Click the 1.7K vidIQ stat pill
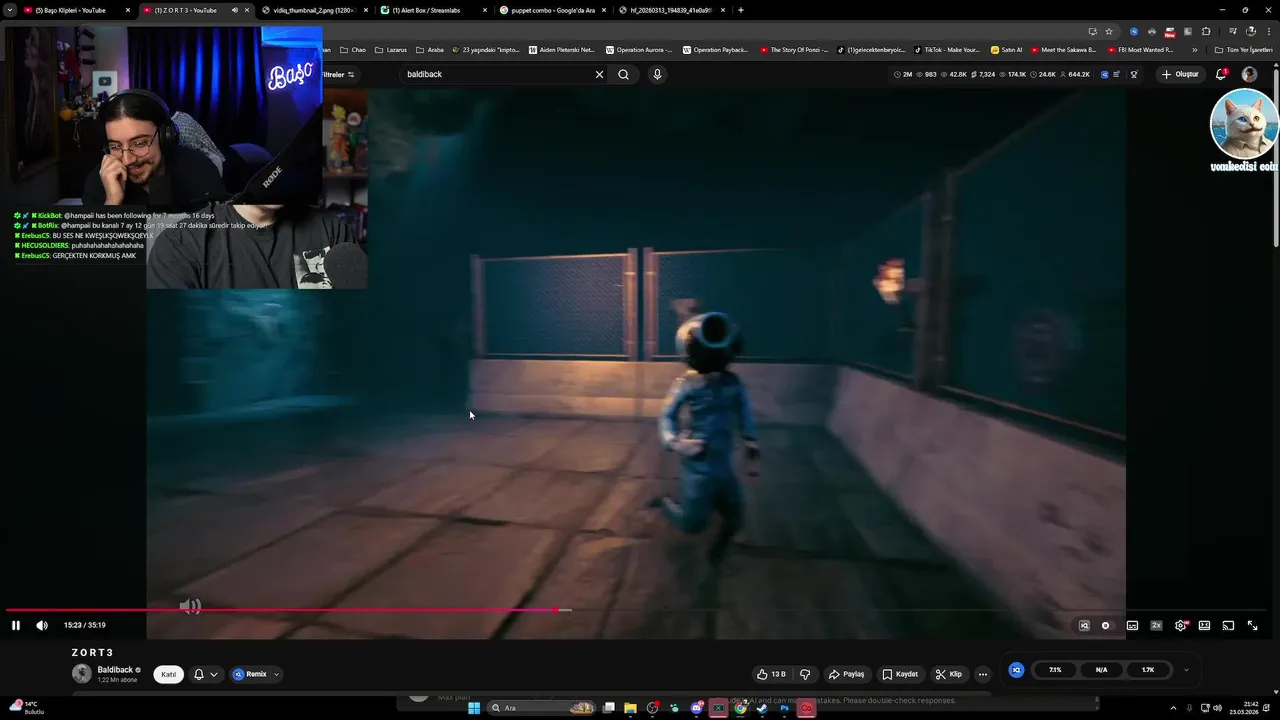The width and height of the screenshot is (1280, 720). 1148,670
